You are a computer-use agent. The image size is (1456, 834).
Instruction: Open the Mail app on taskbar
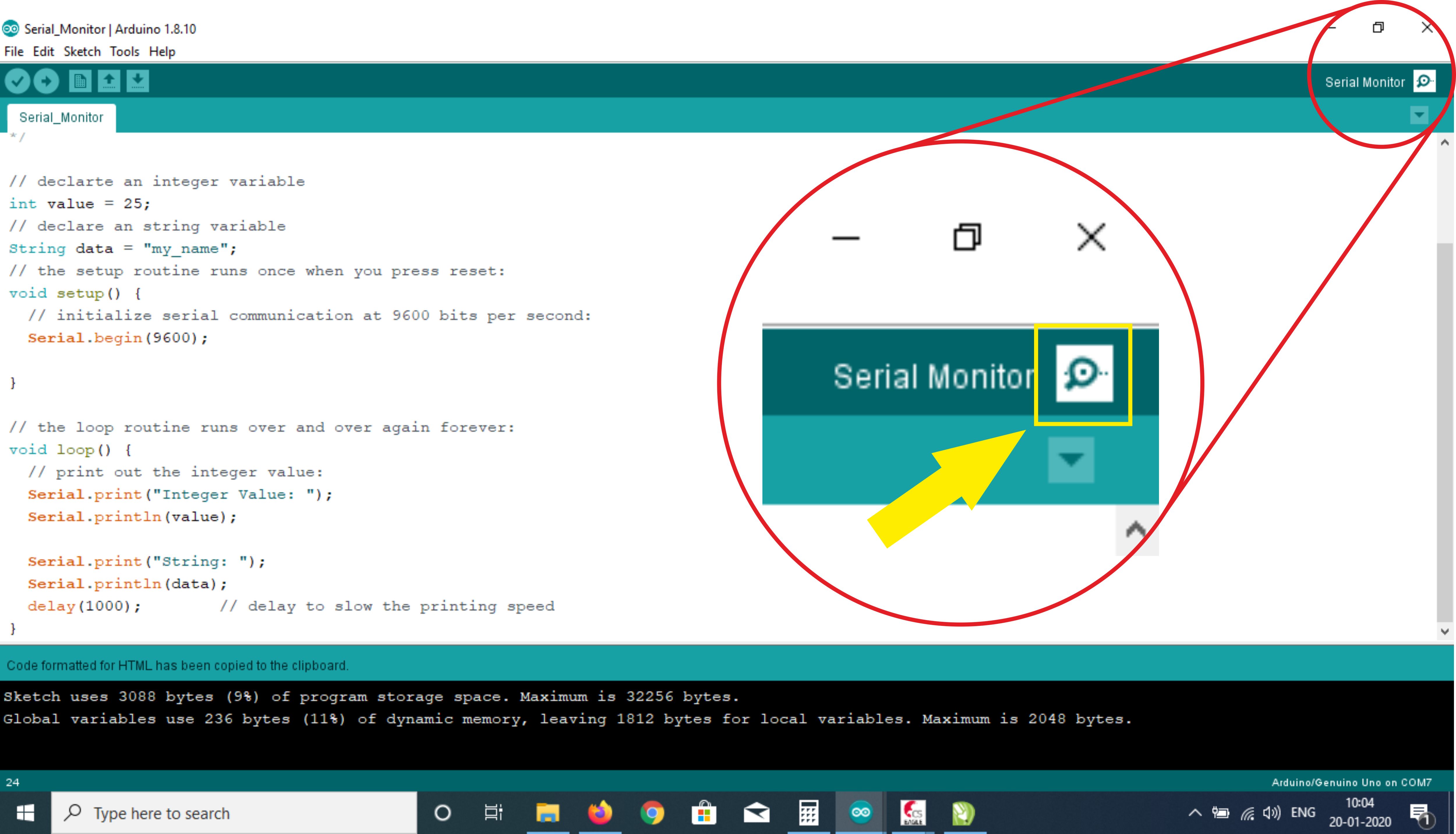(756, 813)
